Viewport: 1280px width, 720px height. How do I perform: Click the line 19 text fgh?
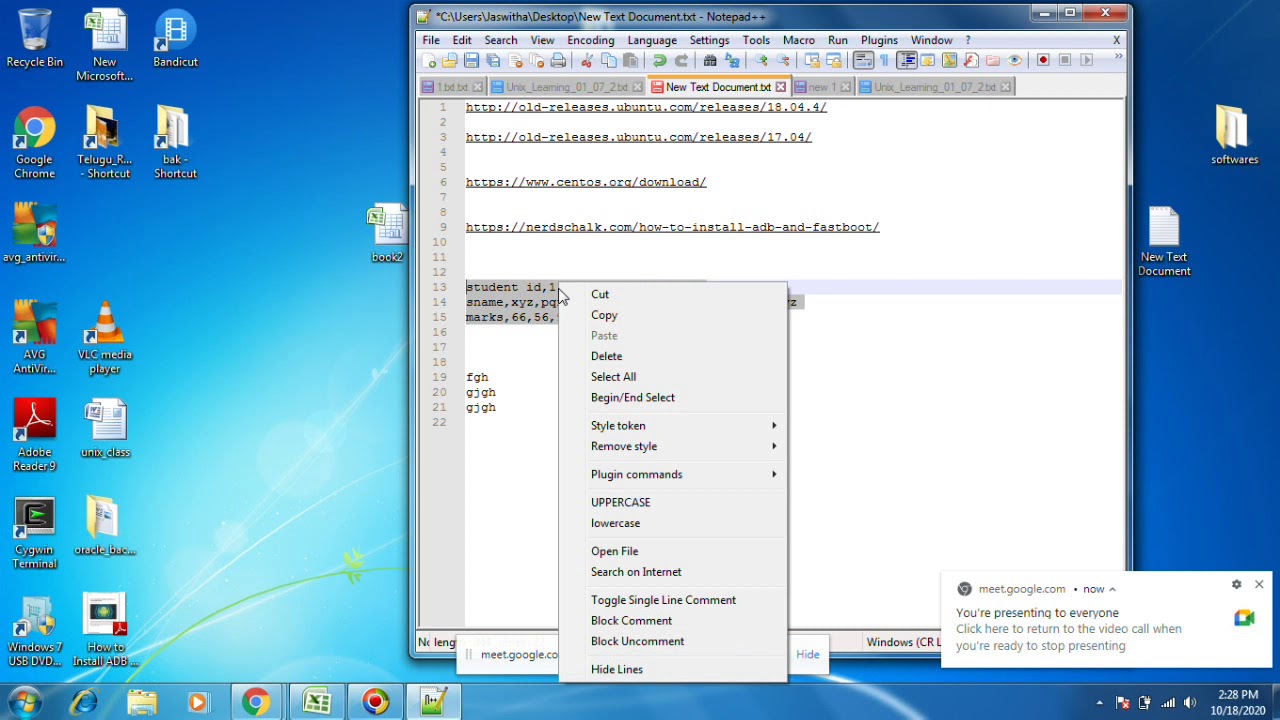pos(477,377)
